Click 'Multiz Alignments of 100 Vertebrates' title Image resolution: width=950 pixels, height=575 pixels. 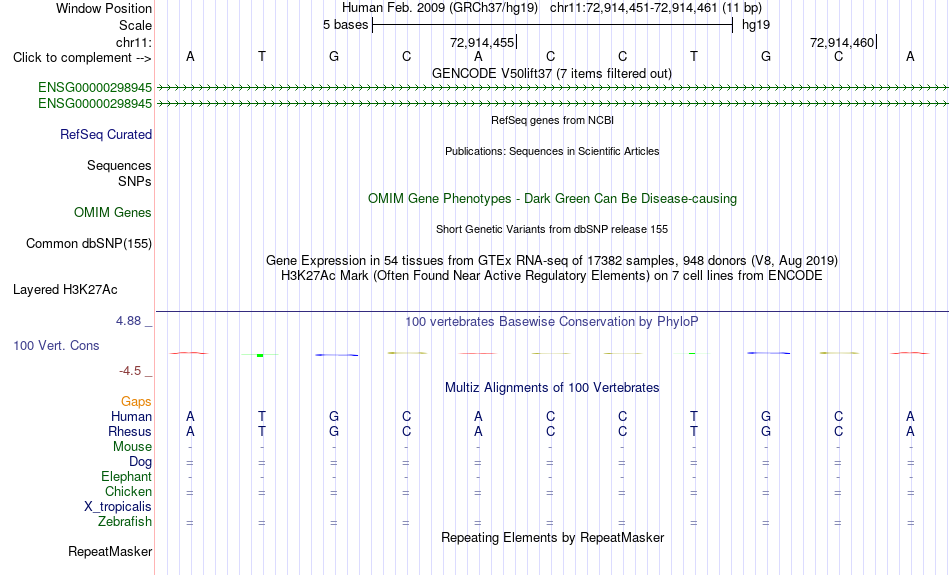[552, 388]
